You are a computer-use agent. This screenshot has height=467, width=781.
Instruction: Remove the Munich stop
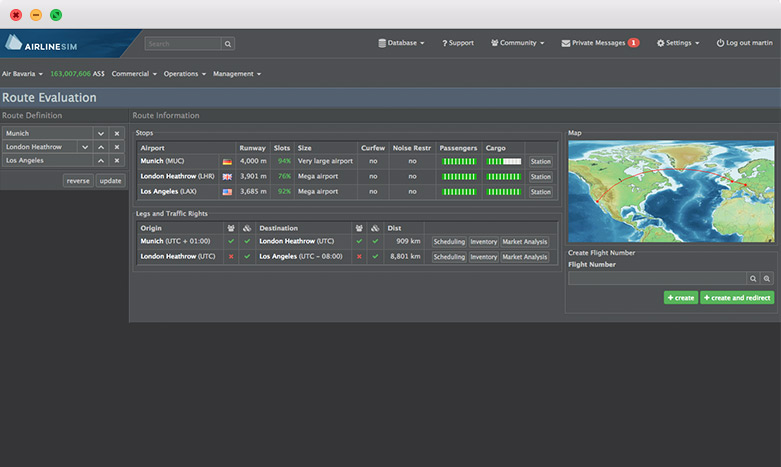(117, 133)
